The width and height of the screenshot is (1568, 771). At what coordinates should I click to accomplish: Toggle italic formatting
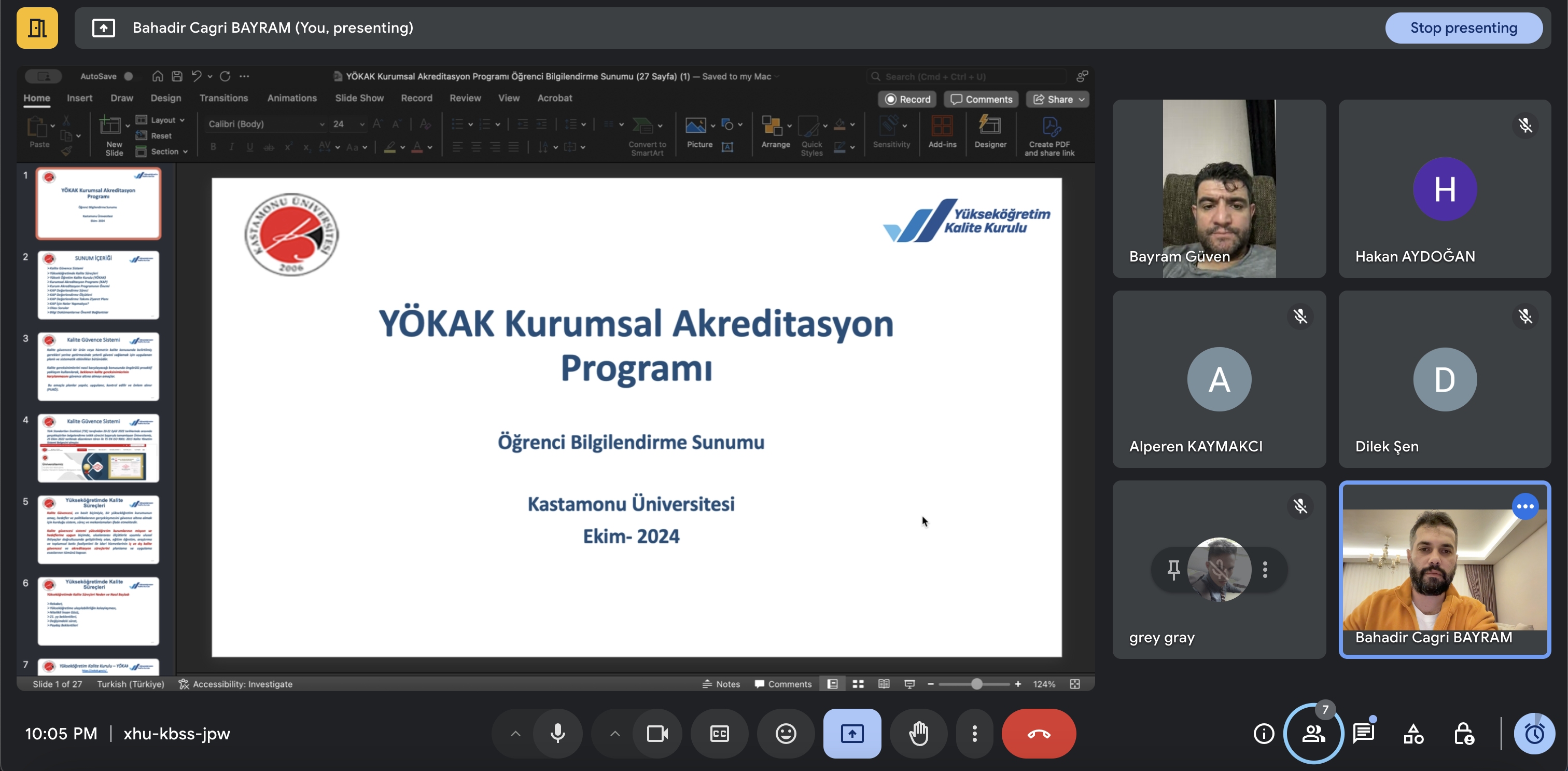pos(231,147)
